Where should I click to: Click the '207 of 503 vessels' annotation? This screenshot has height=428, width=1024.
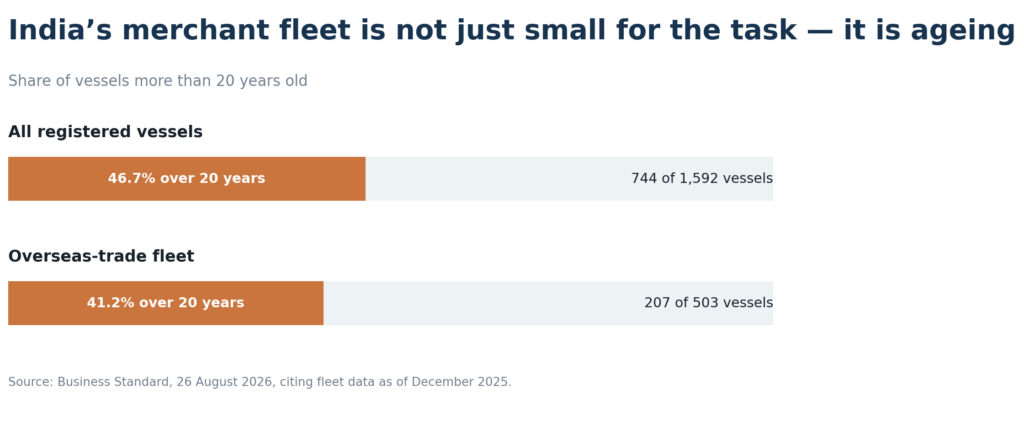[x=709, y=303]
